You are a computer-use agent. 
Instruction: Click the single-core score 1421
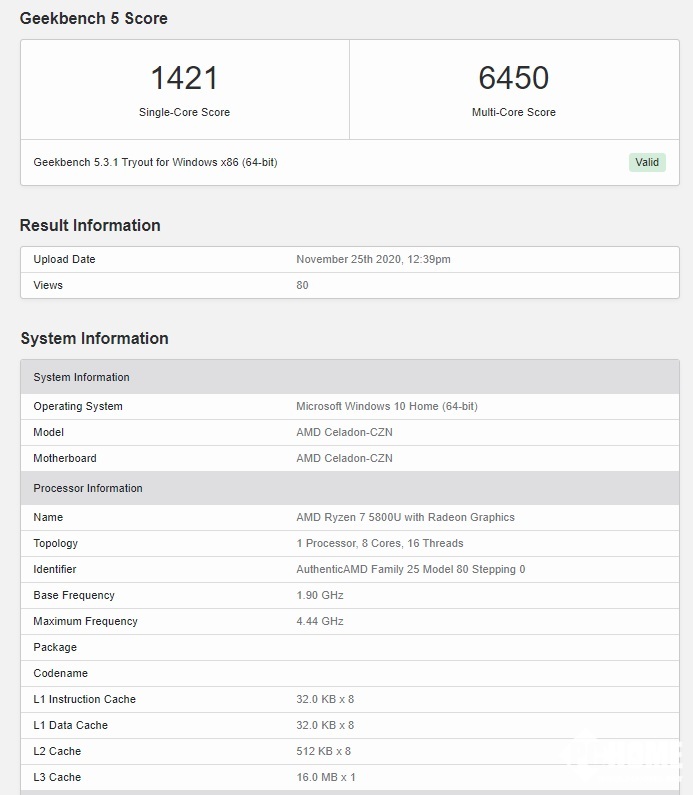coord(184,78)
